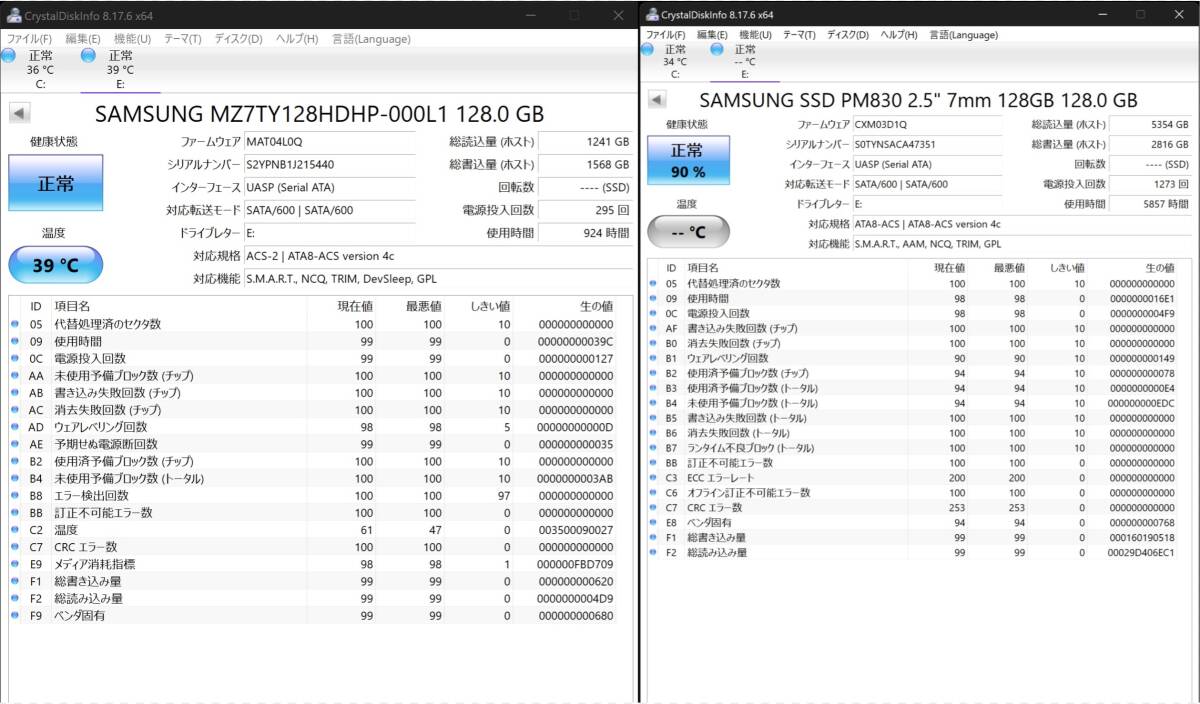Click status dot of ID C7 row, left window
1200x704 pixels.
pos(15,547)
